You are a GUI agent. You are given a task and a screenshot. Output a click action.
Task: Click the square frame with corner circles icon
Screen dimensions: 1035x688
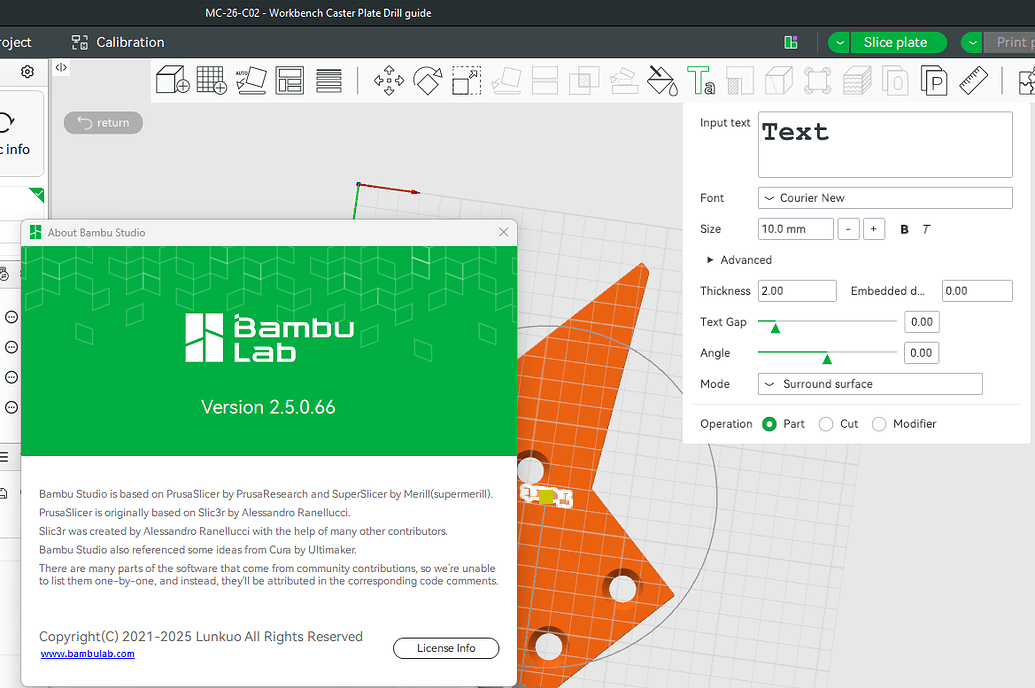818,81
